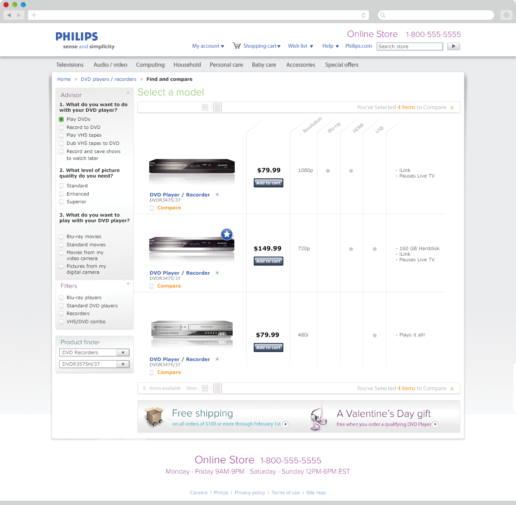Viewport: 516px width, 505px height.
Task: Open the Televisions category
Action: (x=70, y=65)
